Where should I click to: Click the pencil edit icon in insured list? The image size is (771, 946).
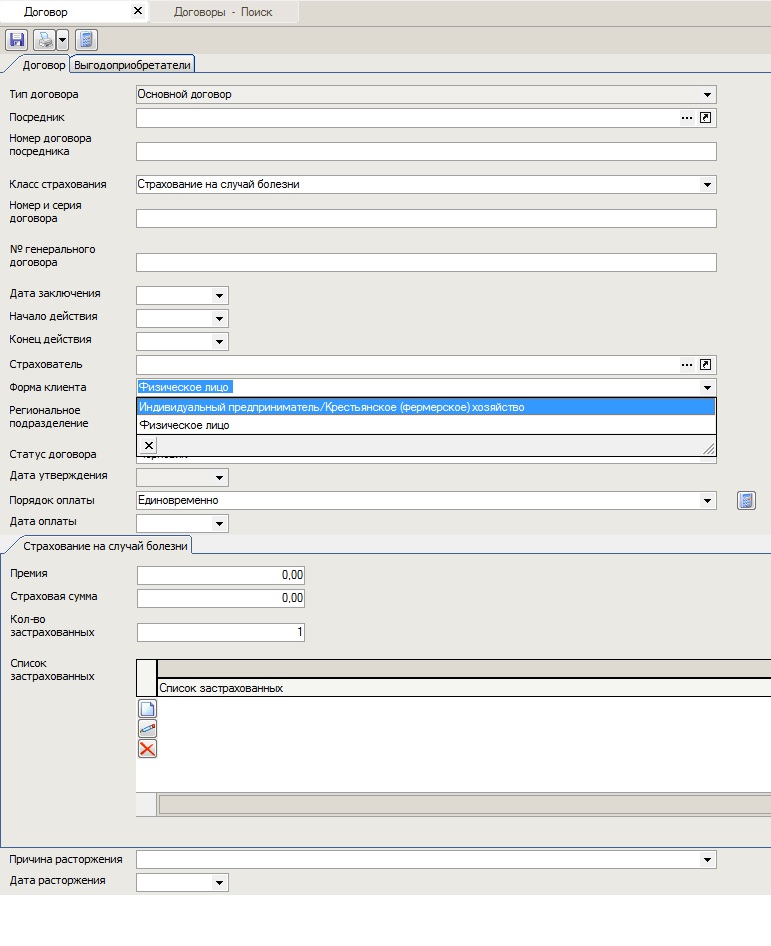[x=147, y=729]
